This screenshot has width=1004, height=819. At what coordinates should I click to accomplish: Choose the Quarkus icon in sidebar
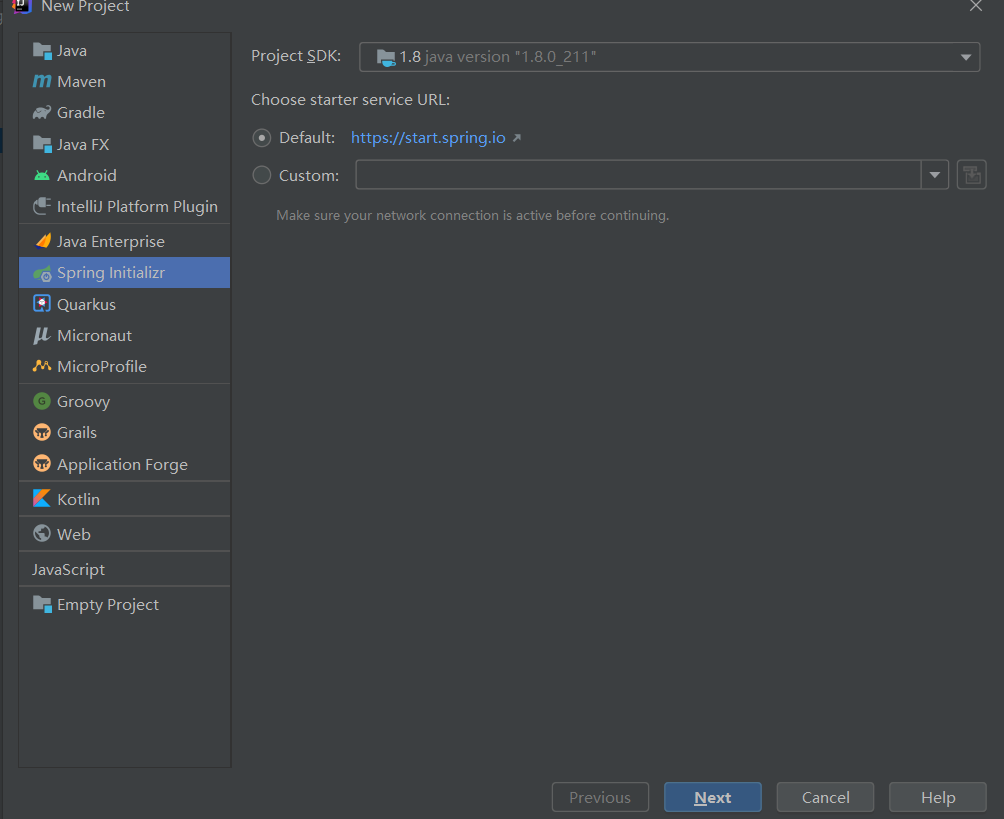pyautogui.click(x=41, y=304)
